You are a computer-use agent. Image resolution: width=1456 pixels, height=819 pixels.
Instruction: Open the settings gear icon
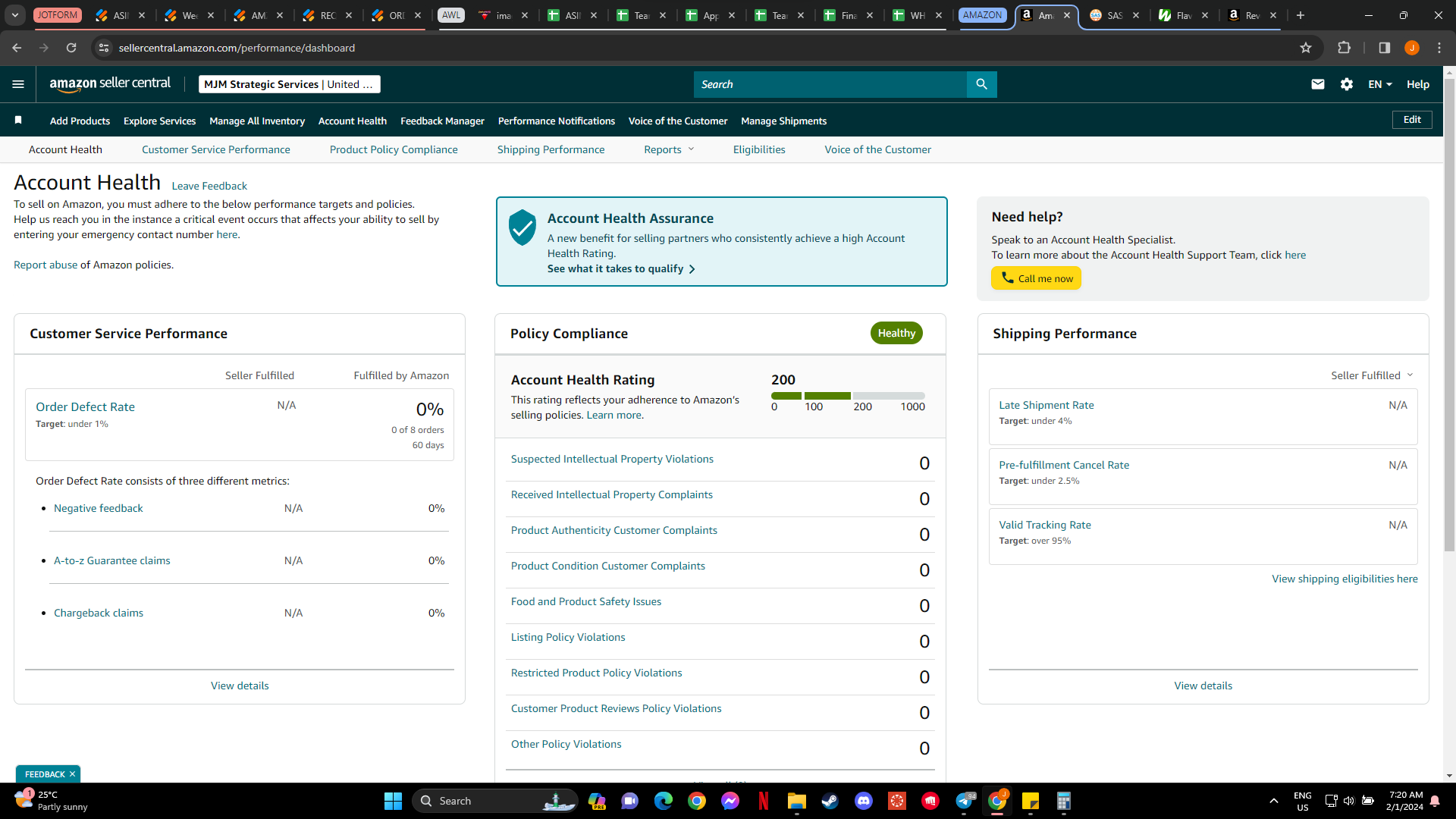[x=1347, y=84]
